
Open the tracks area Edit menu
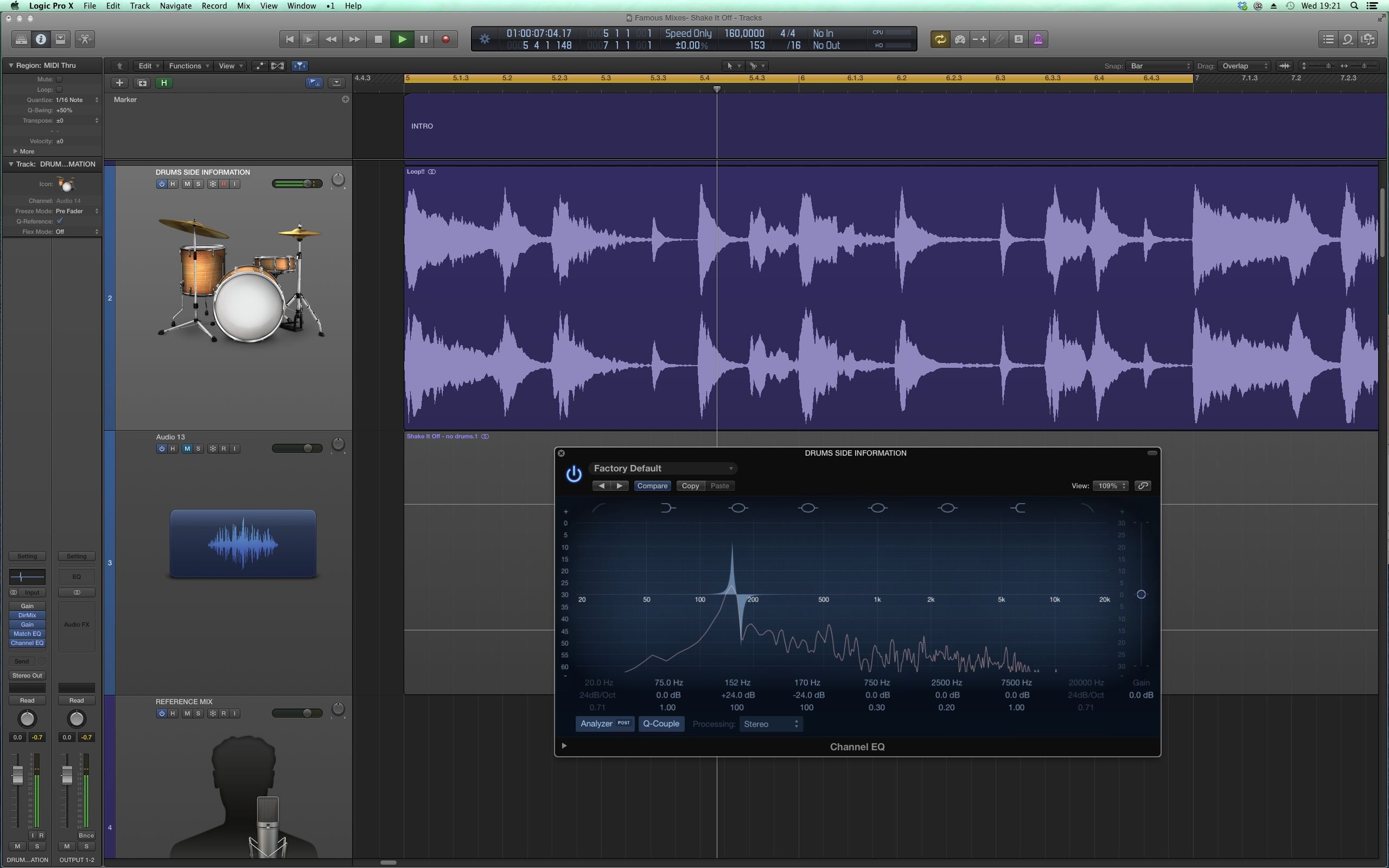[149, 66]
